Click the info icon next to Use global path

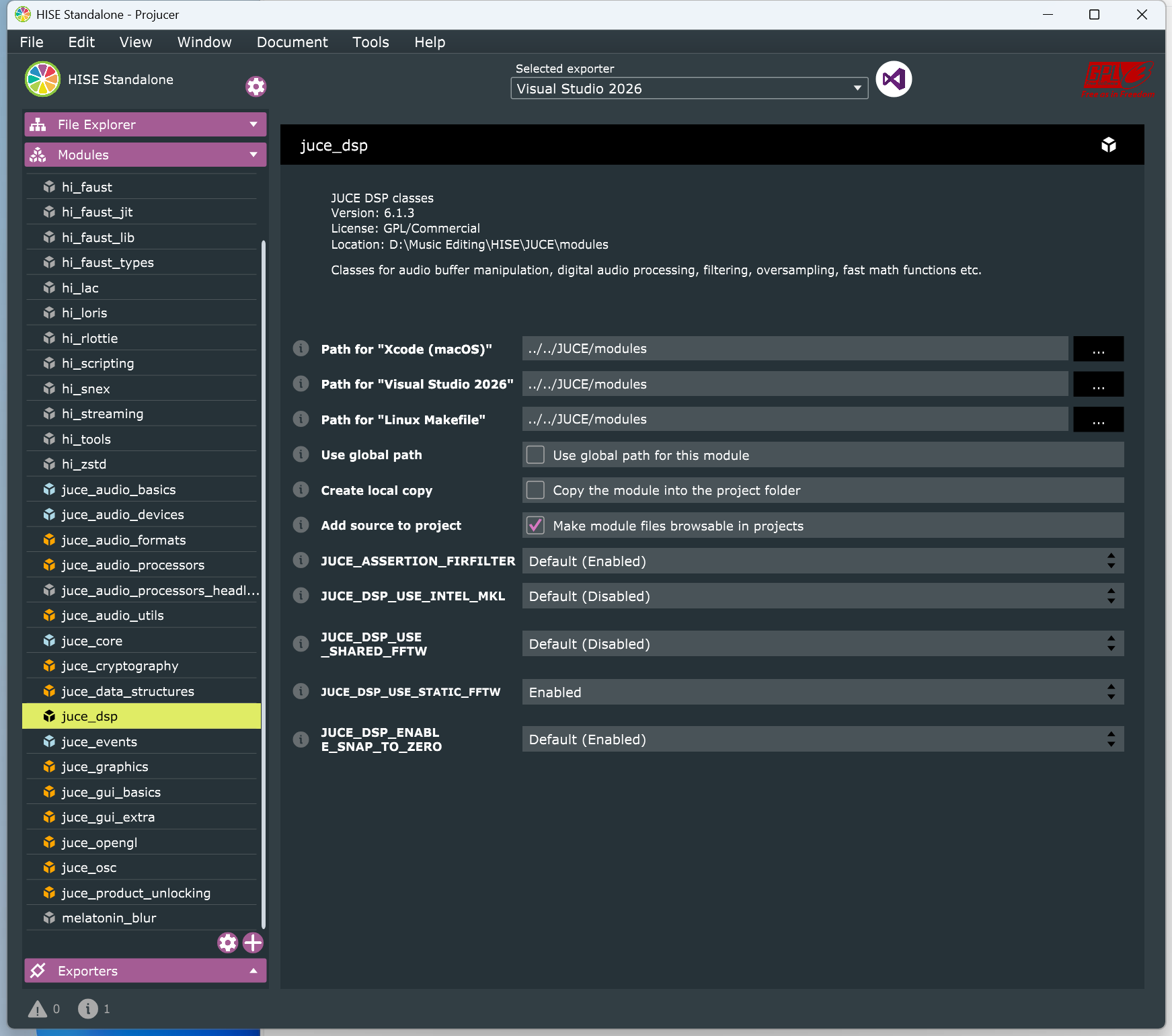(301, 454)
